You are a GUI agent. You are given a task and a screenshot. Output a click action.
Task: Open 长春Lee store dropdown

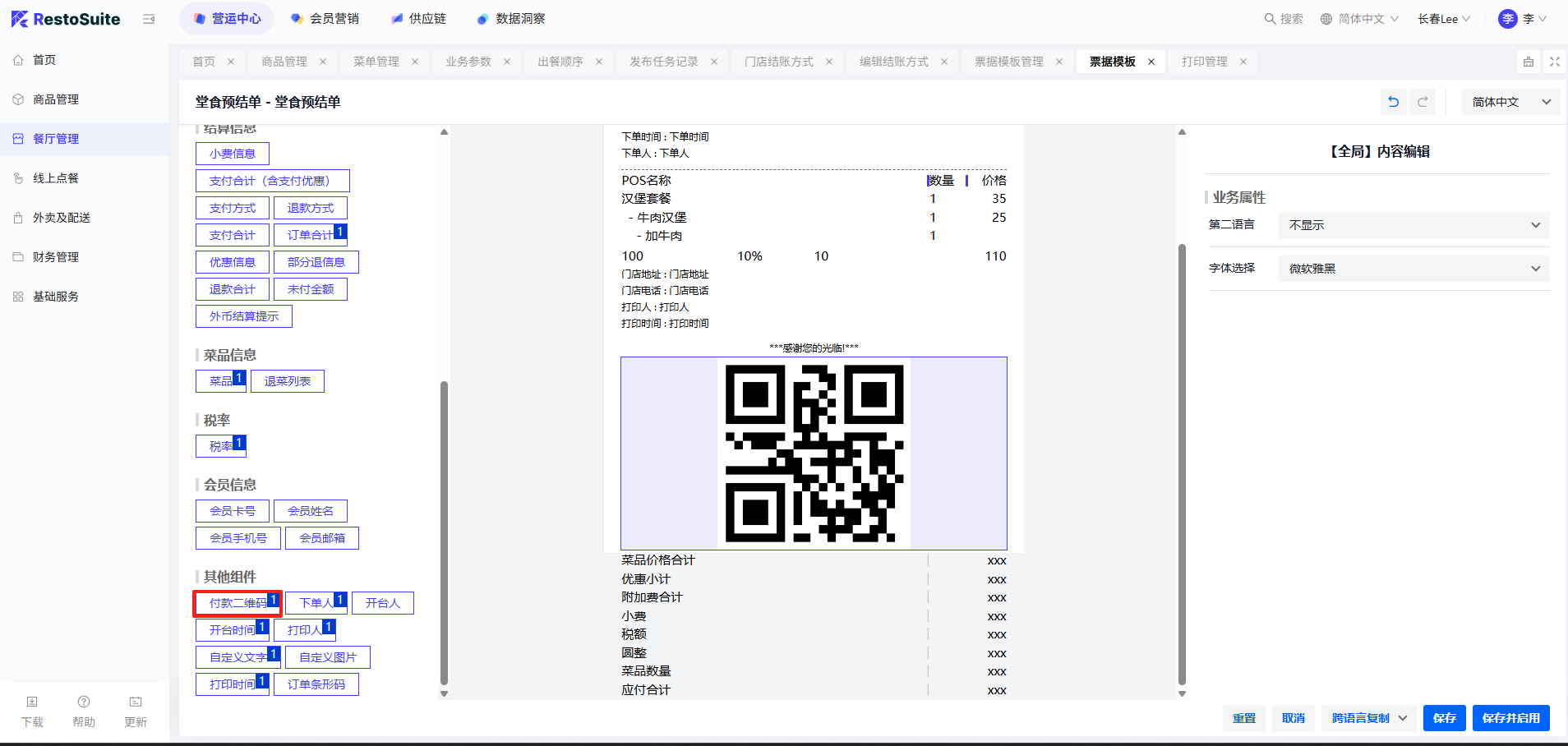click(1444, 19)
